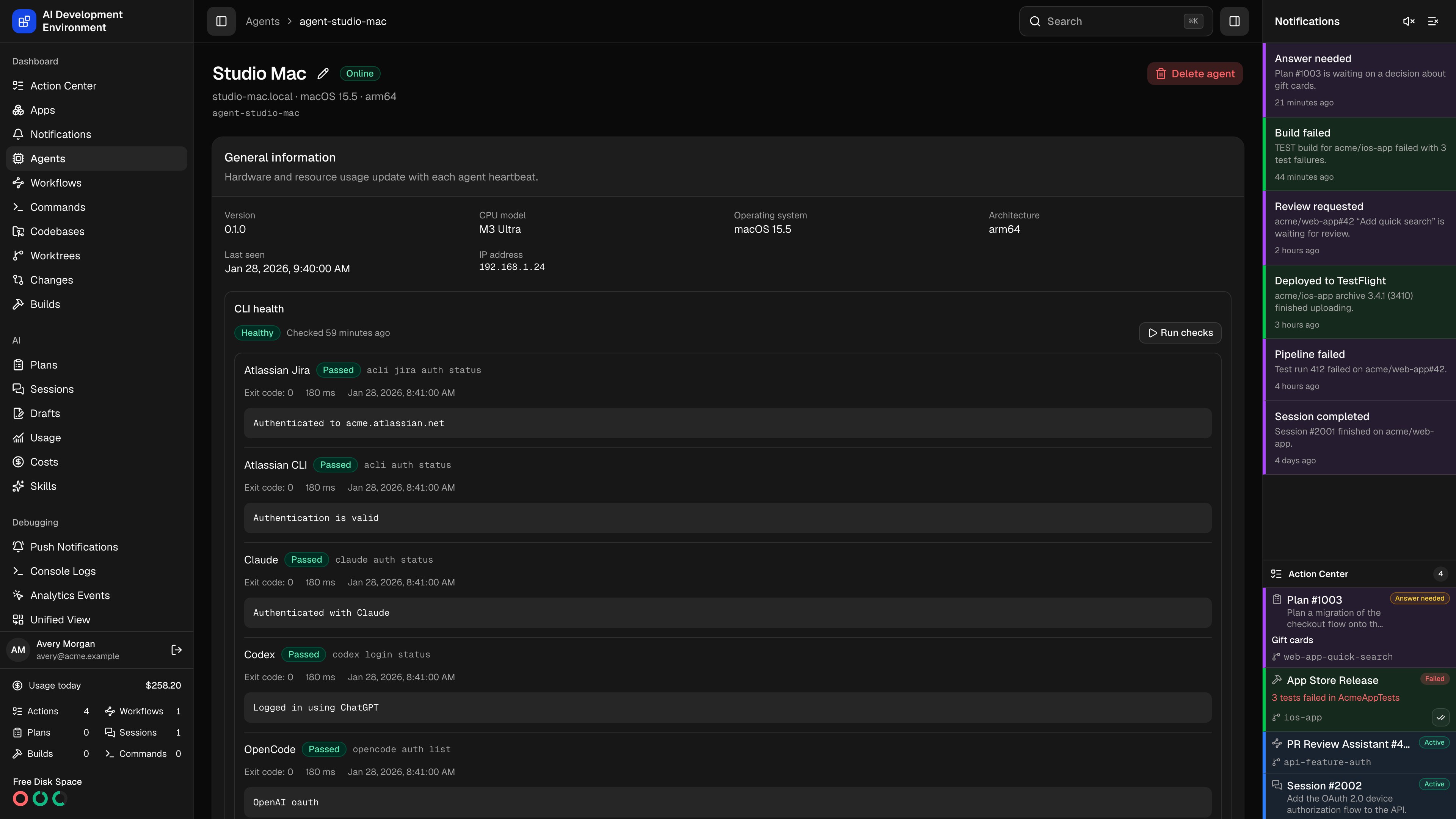Image resolution: width=1456 pixels, height=819 pixels.
Task: Click the Builds hammer icon
Action: (18, 304)
